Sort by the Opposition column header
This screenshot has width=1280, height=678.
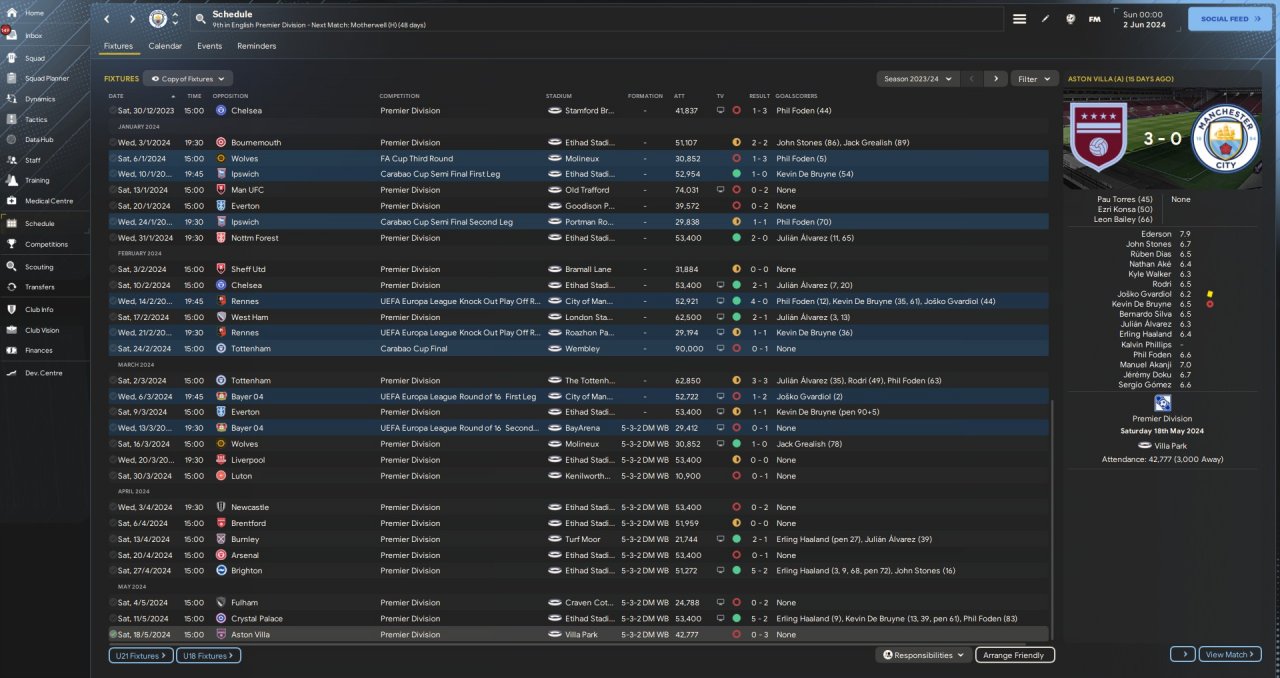[230, 96]
